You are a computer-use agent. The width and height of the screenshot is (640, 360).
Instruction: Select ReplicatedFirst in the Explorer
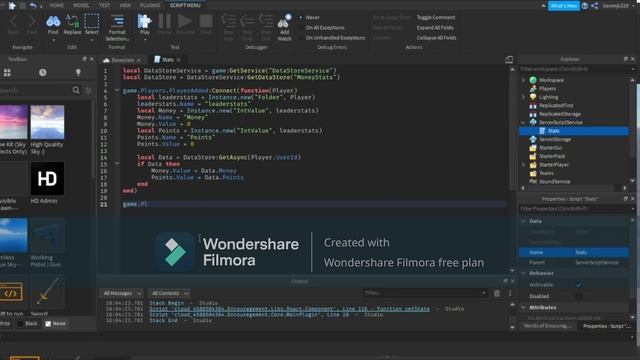(556, 105)
